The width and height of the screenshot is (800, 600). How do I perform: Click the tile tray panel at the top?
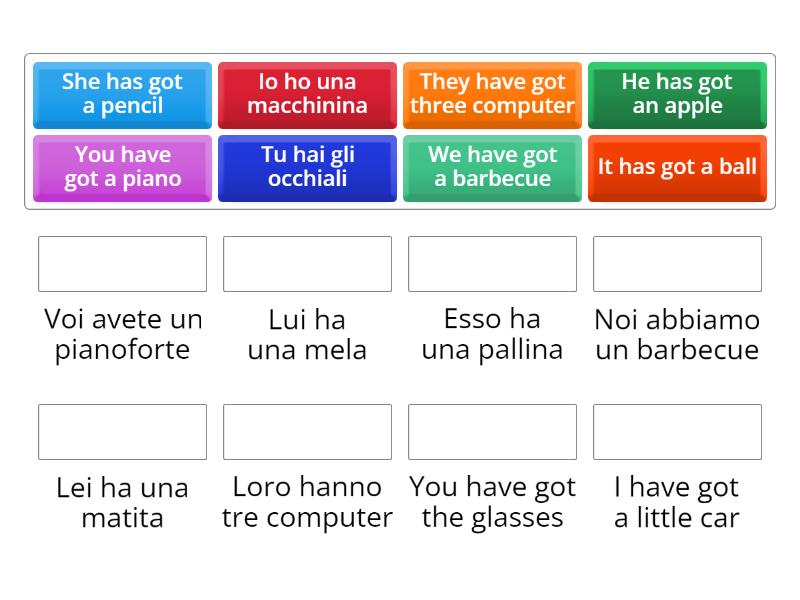(400, 130)
